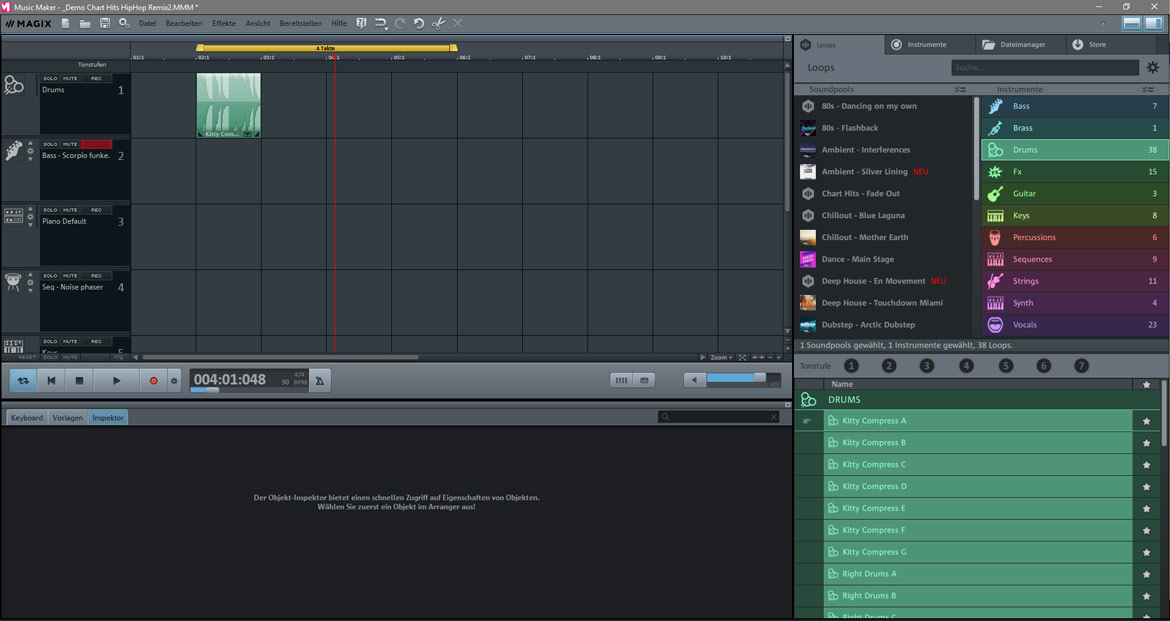This screenshot has height=621, width=1170.
Task: Arm recording on the Piano Default track
Action: pyautogui.click(x=96, y=210)
